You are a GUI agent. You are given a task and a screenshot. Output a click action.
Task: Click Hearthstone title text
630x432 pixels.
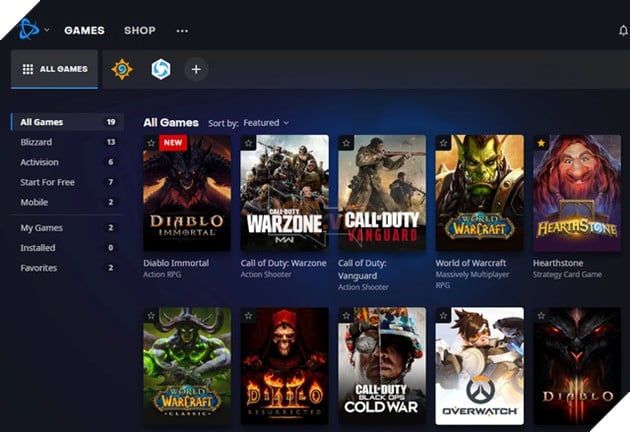pyautogui.click(x=558, y=263)
